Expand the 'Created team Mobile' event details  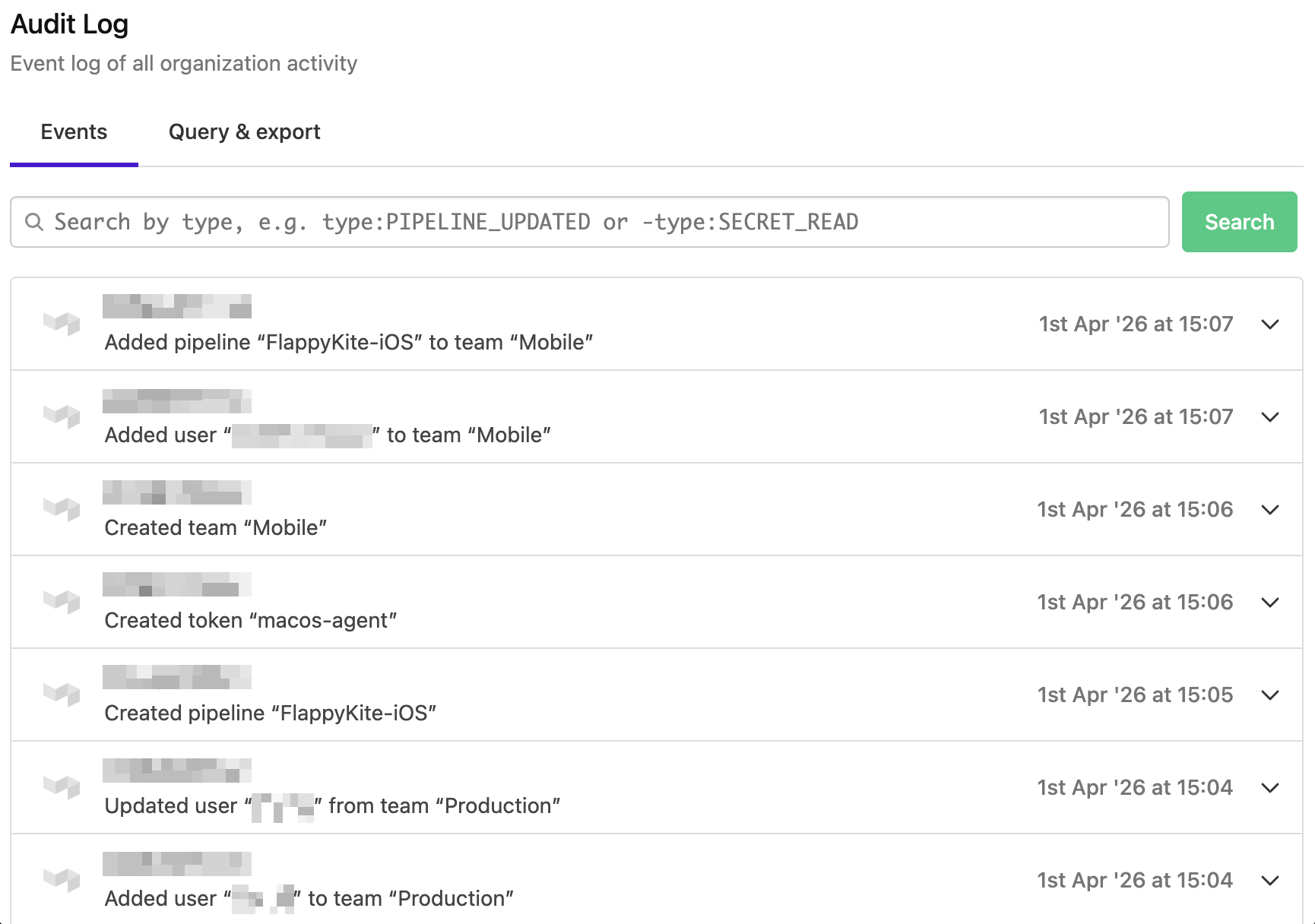[x=1270, y=509]
